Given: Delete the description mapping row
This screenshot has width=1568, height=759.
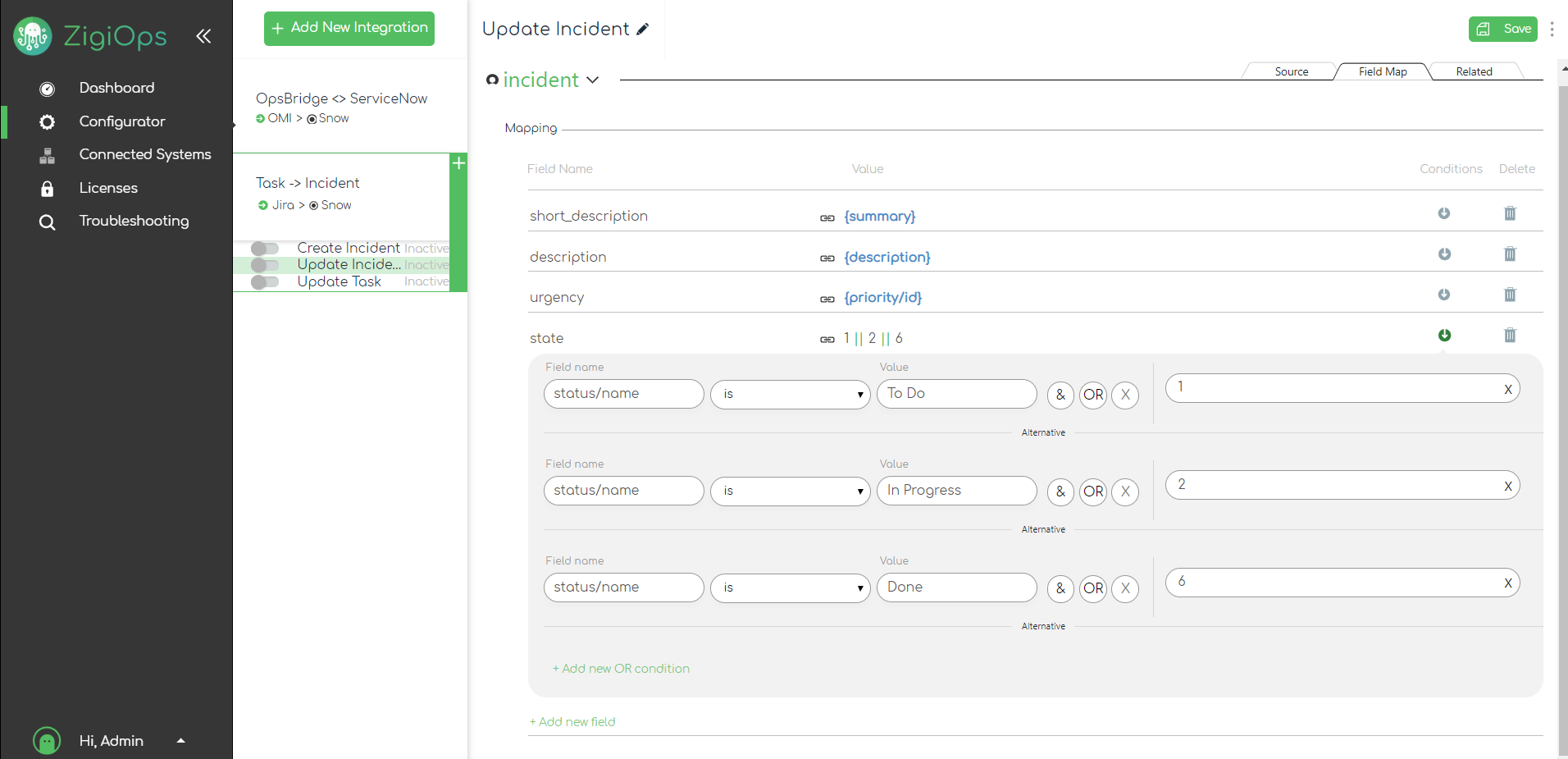Looking at the screenshot, I should click(1510, 254).
